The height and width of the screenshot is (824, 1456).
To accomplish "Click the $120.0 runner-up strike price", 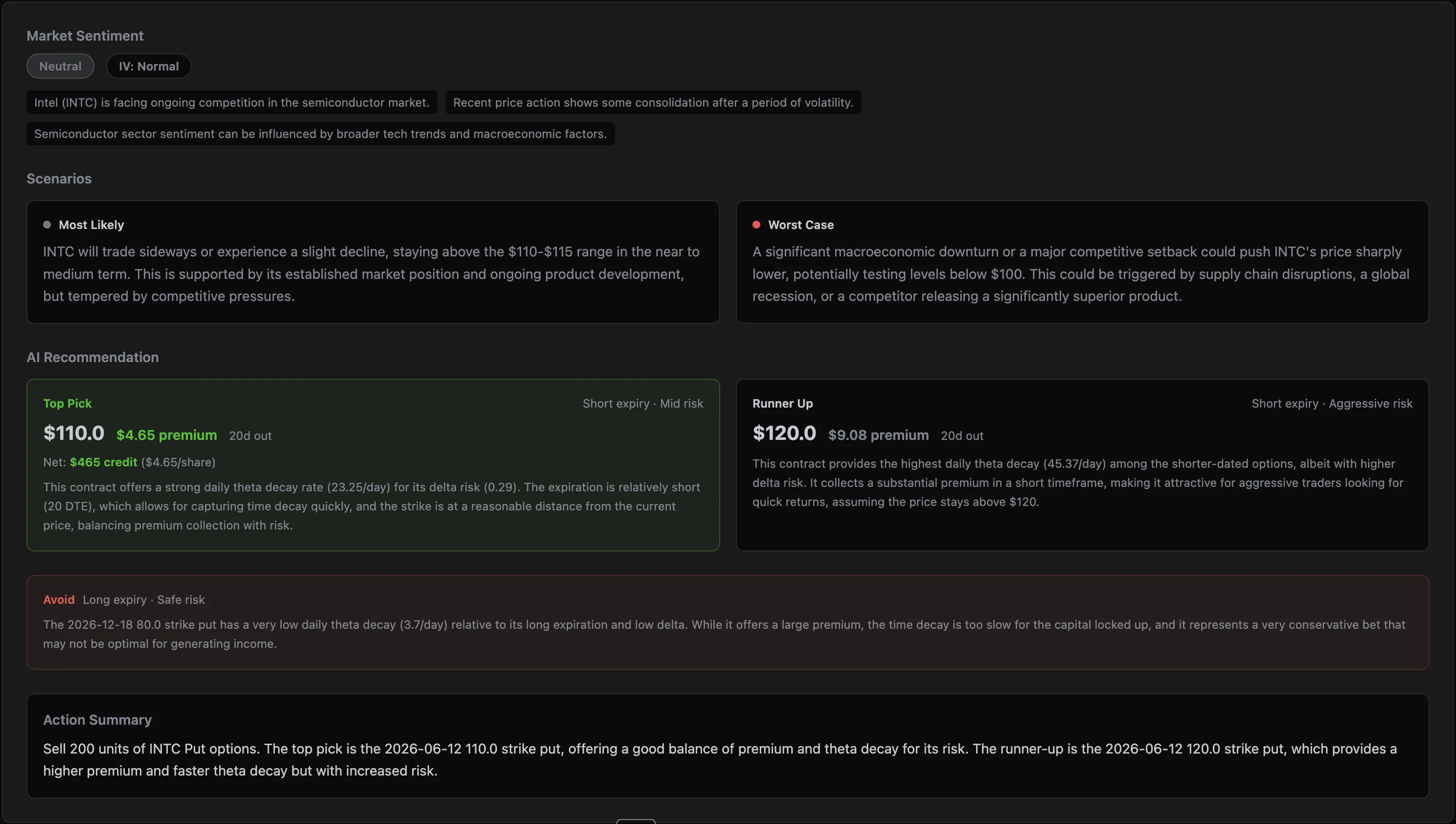I will point(784,434).
